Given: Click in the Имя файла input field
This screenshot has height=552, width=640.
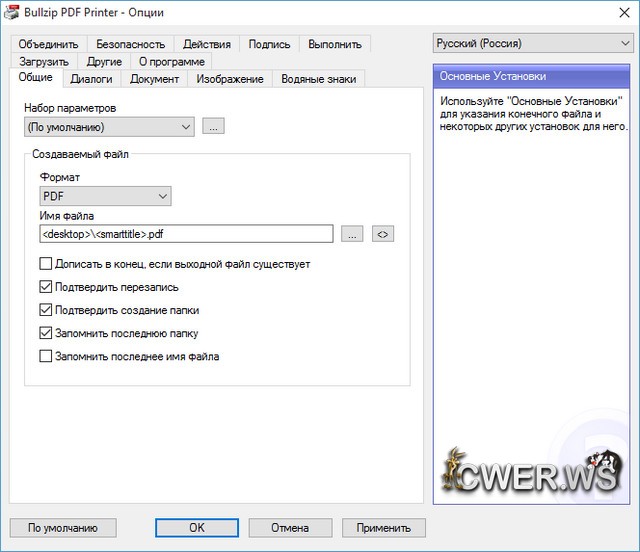Looking at the screenshot, I should (186, 234).
